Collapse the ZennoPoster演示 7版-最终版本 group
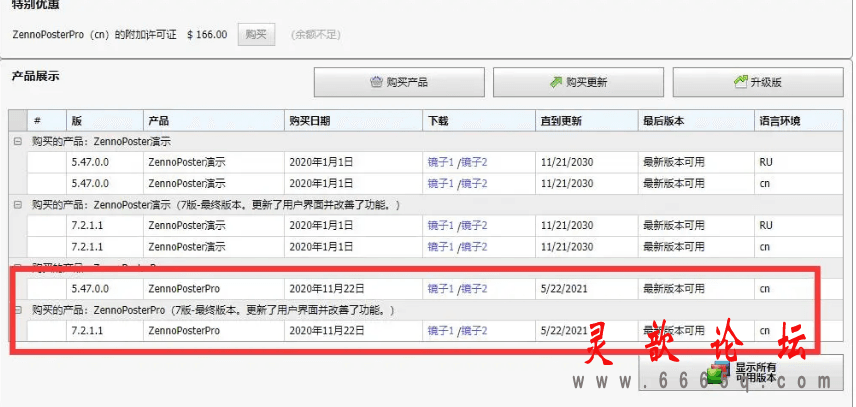Viewport: 856px width, 407px height. (x=17, y=205)
